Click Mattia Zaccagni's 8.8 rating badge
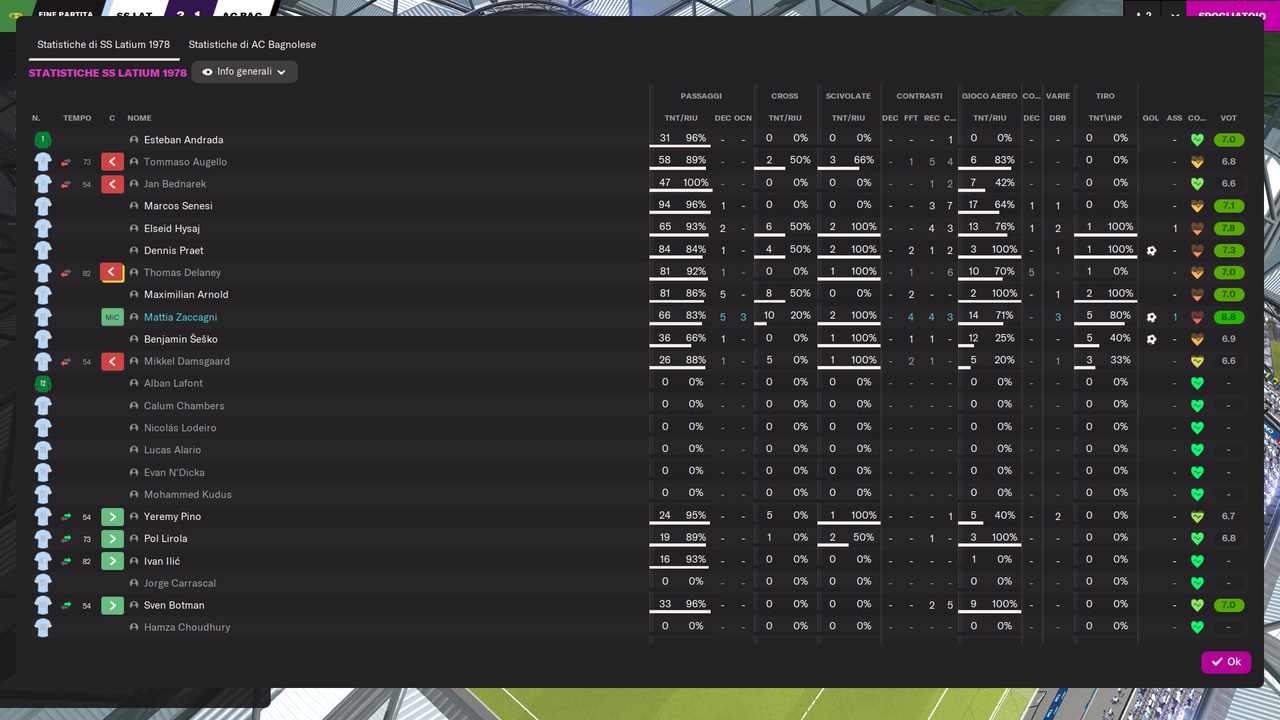This screenshot has width=1280, height=720. pyautogui.click(x=1229, y=317)
